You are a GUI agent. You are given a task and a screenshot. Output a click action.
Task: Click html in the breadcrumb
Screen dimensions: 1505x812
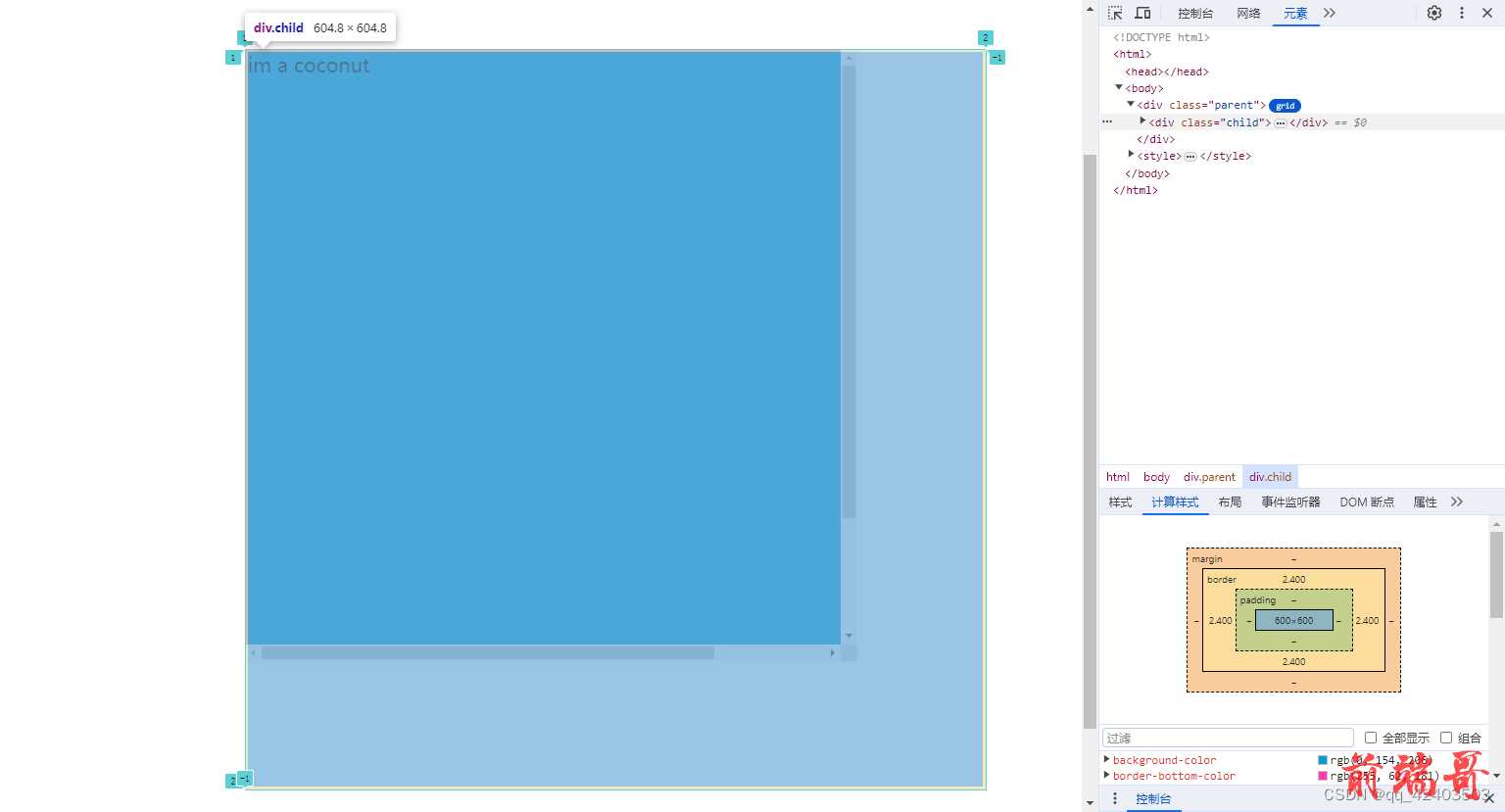(1118, 477)
